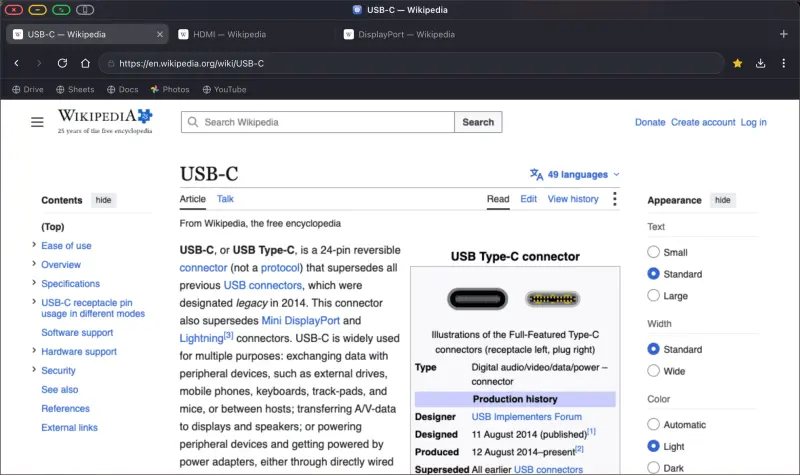
Task: Go back to the previous page
Action: point(16,63)
